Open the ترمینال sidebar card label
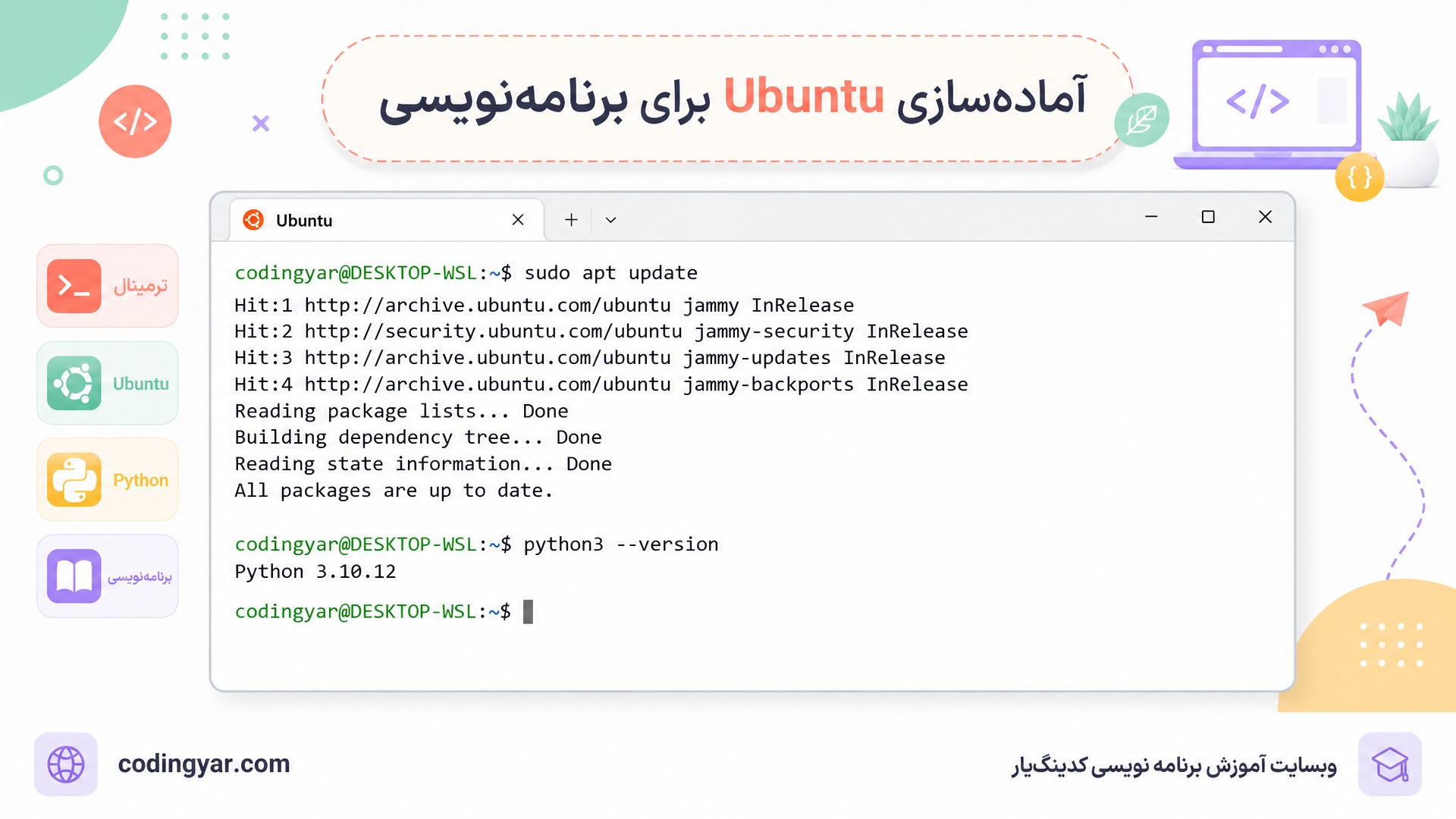This screenshot has width=1456, height=819. [x=140, y=286]
